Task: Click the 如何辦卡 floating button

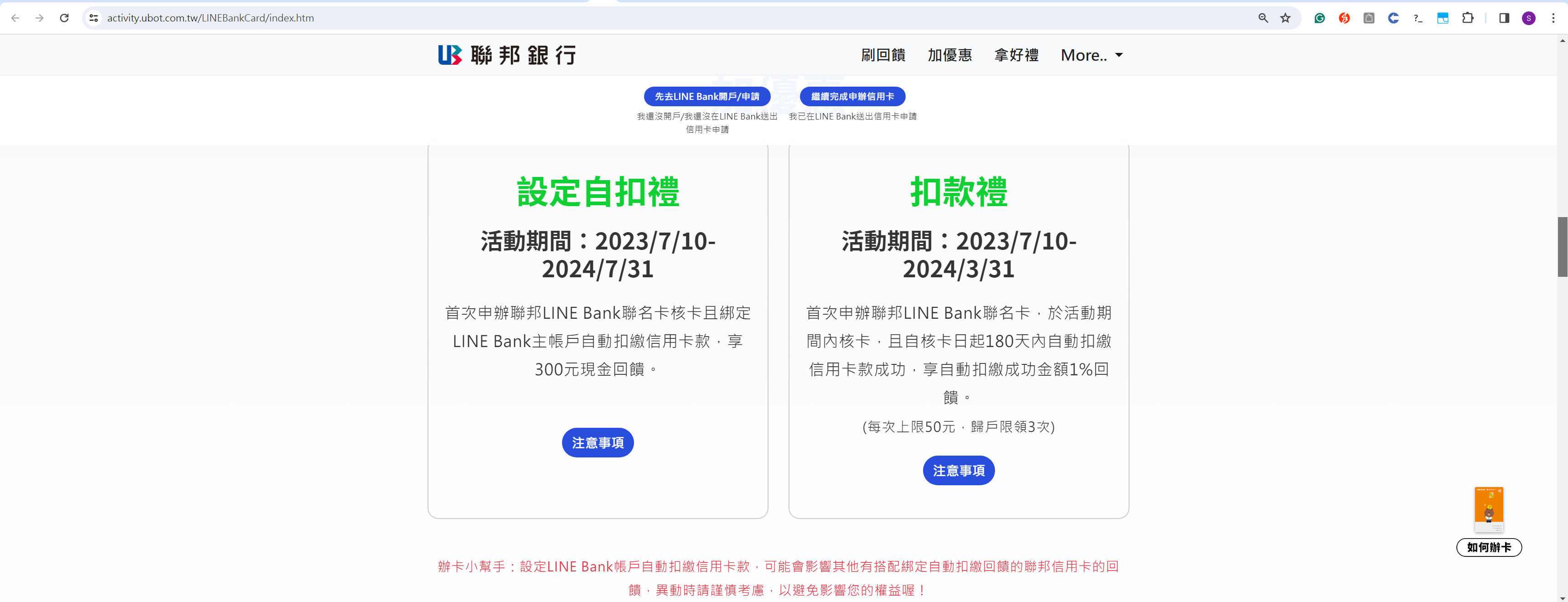Action: click(1488, 547)
